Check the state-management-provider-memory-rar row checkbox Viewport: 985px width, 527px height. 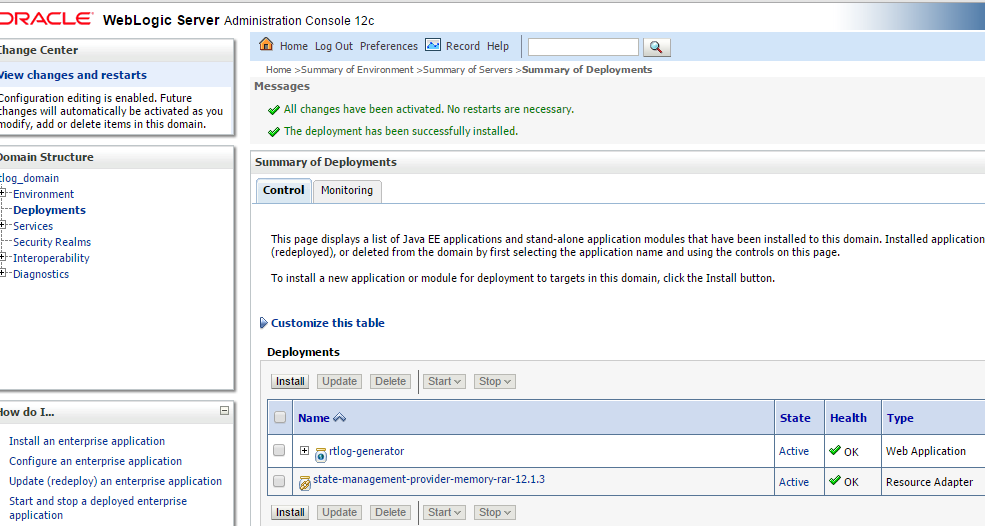pos(280,481)
